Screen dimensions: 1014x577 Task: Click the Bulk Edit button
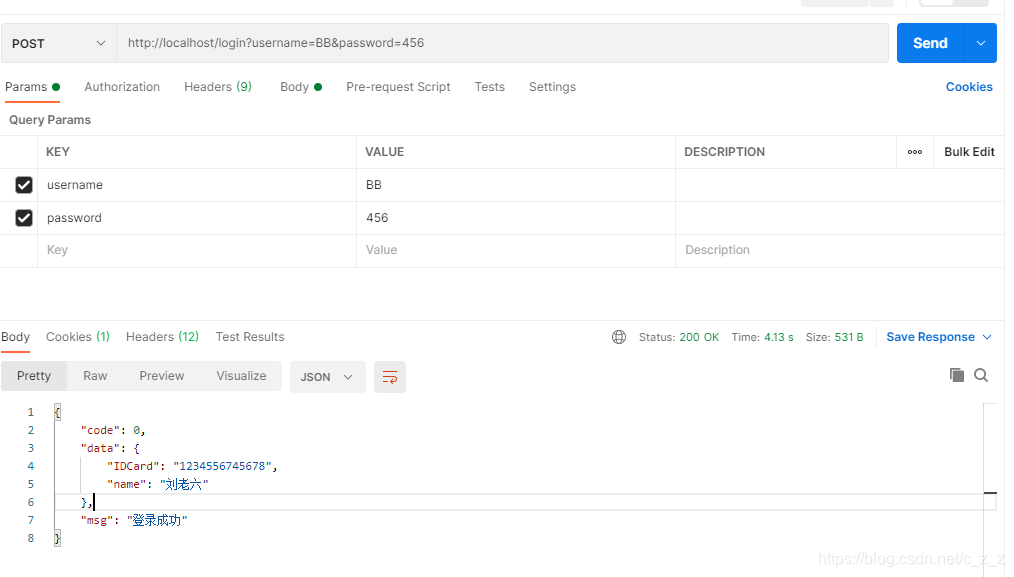click(969, 152)
